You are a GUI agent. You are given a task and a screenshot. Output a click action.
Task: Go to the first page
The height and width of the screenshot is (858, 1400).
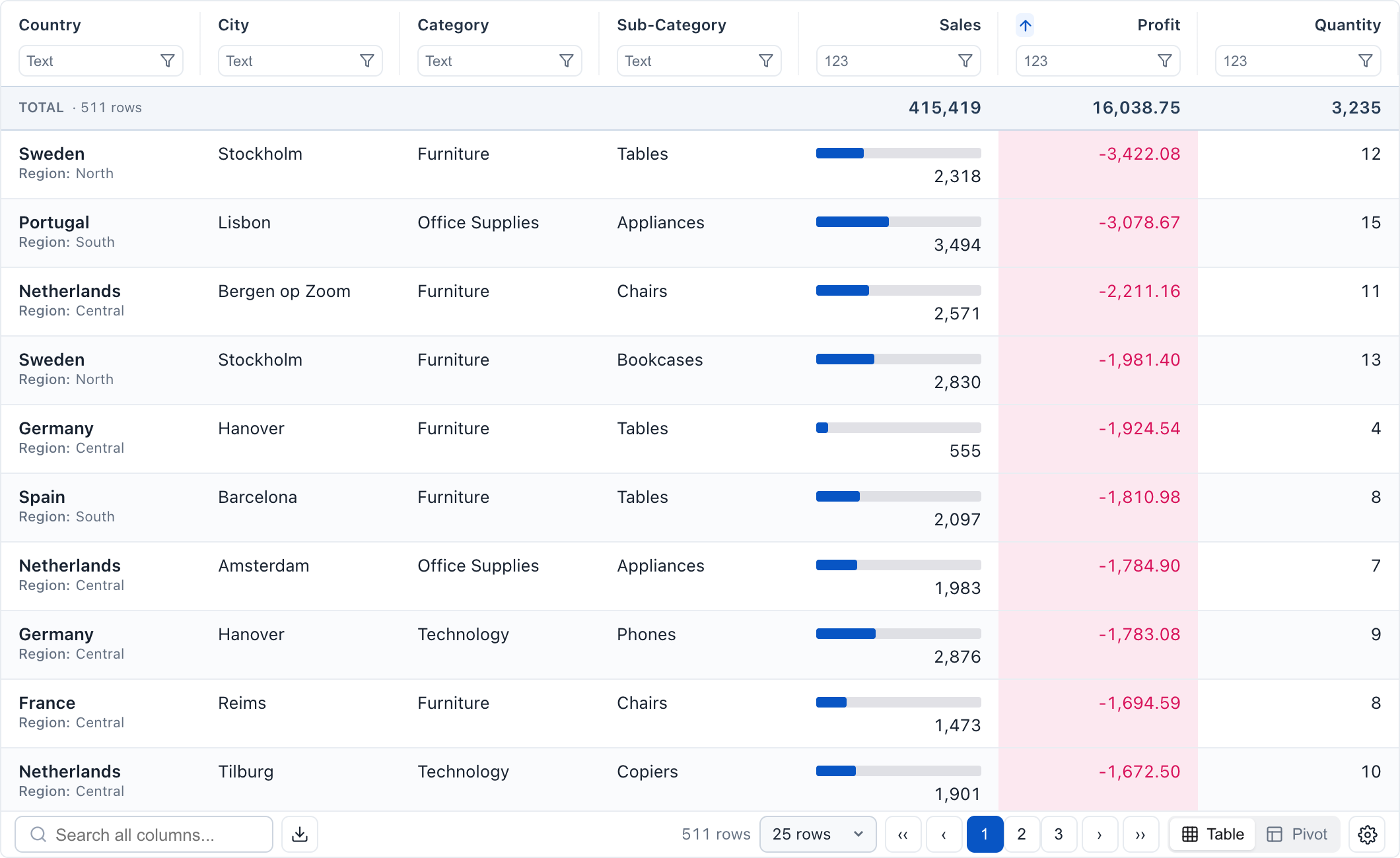903,834
